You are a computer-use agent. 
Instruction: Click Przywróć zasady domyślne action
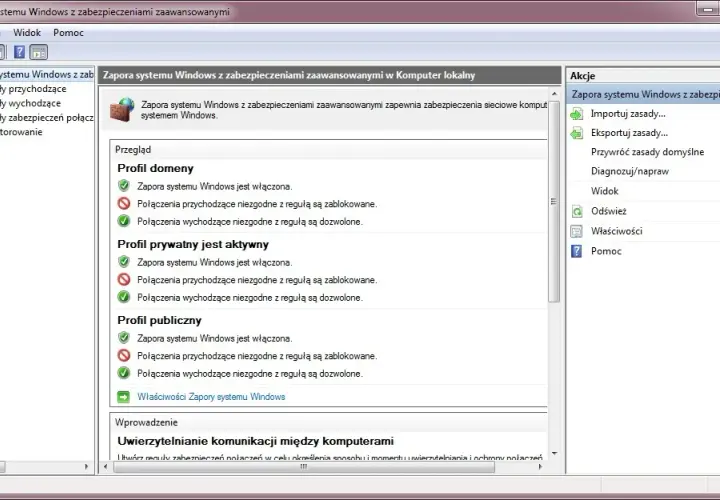click(x=647, y=152)
